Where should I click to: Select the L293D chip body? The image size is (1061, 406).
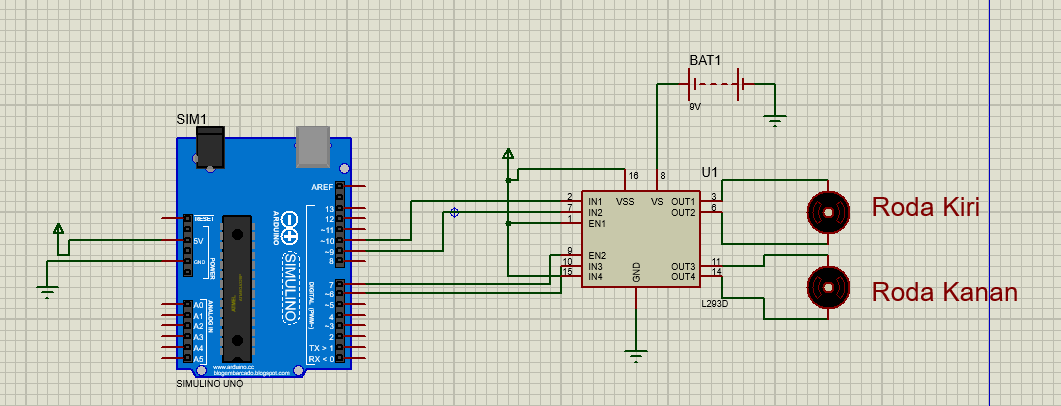coord(640,238)
